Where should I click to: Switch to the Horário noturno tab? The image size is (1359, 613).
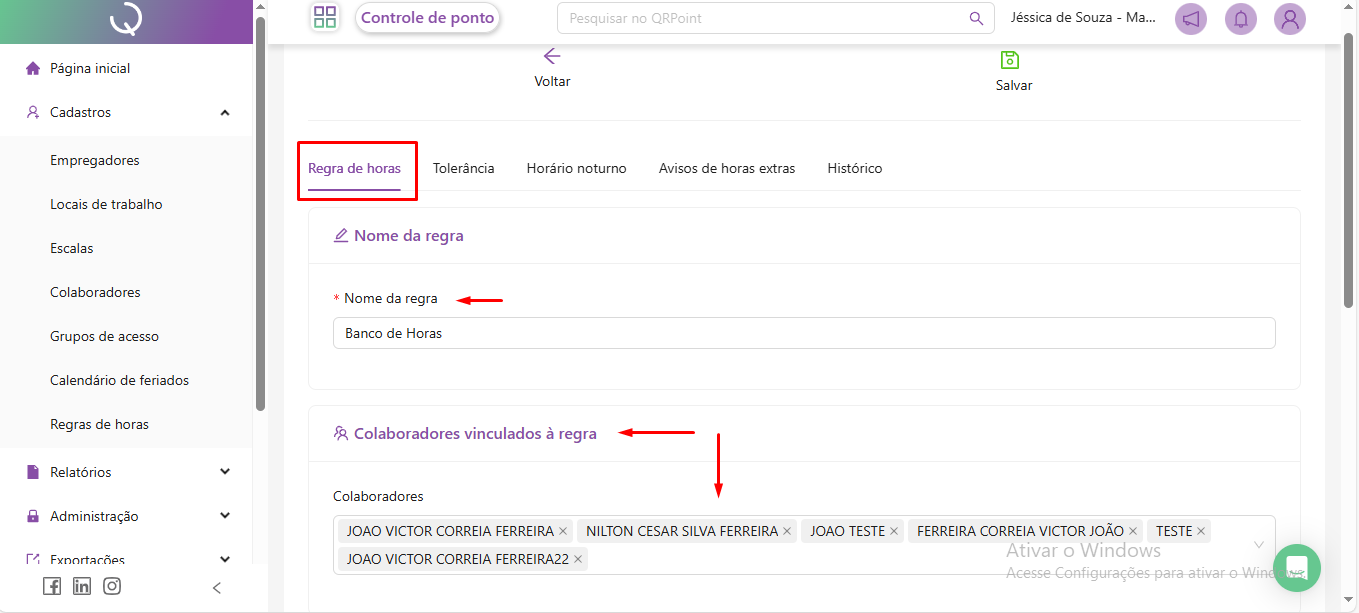pos(576,168)
